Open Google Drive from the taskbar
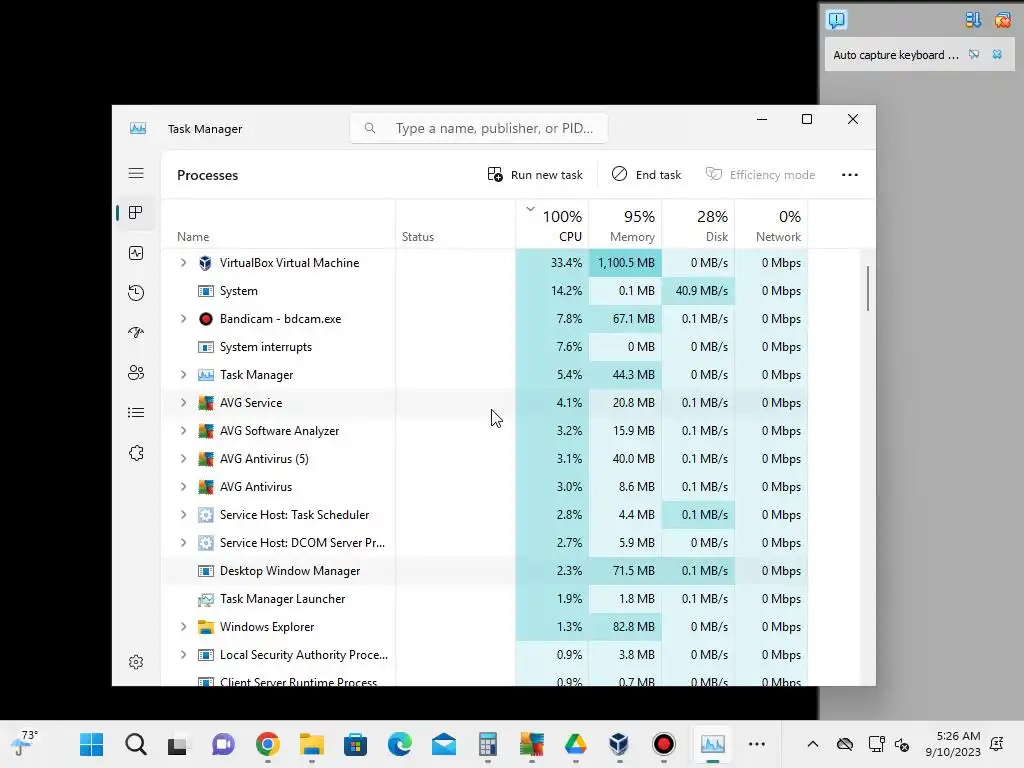The width and height of the screenshot is (1024, 768). click(575, 744)
